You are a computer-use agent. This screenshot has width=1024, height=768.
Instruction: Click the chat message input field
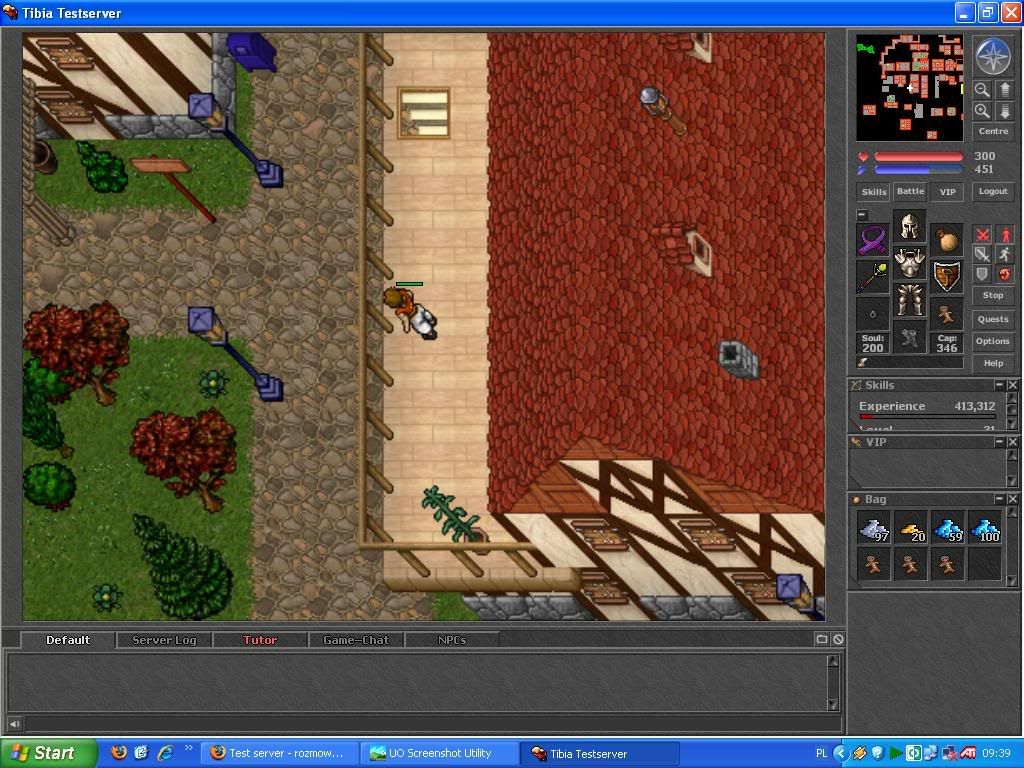(x=432, y=724)
